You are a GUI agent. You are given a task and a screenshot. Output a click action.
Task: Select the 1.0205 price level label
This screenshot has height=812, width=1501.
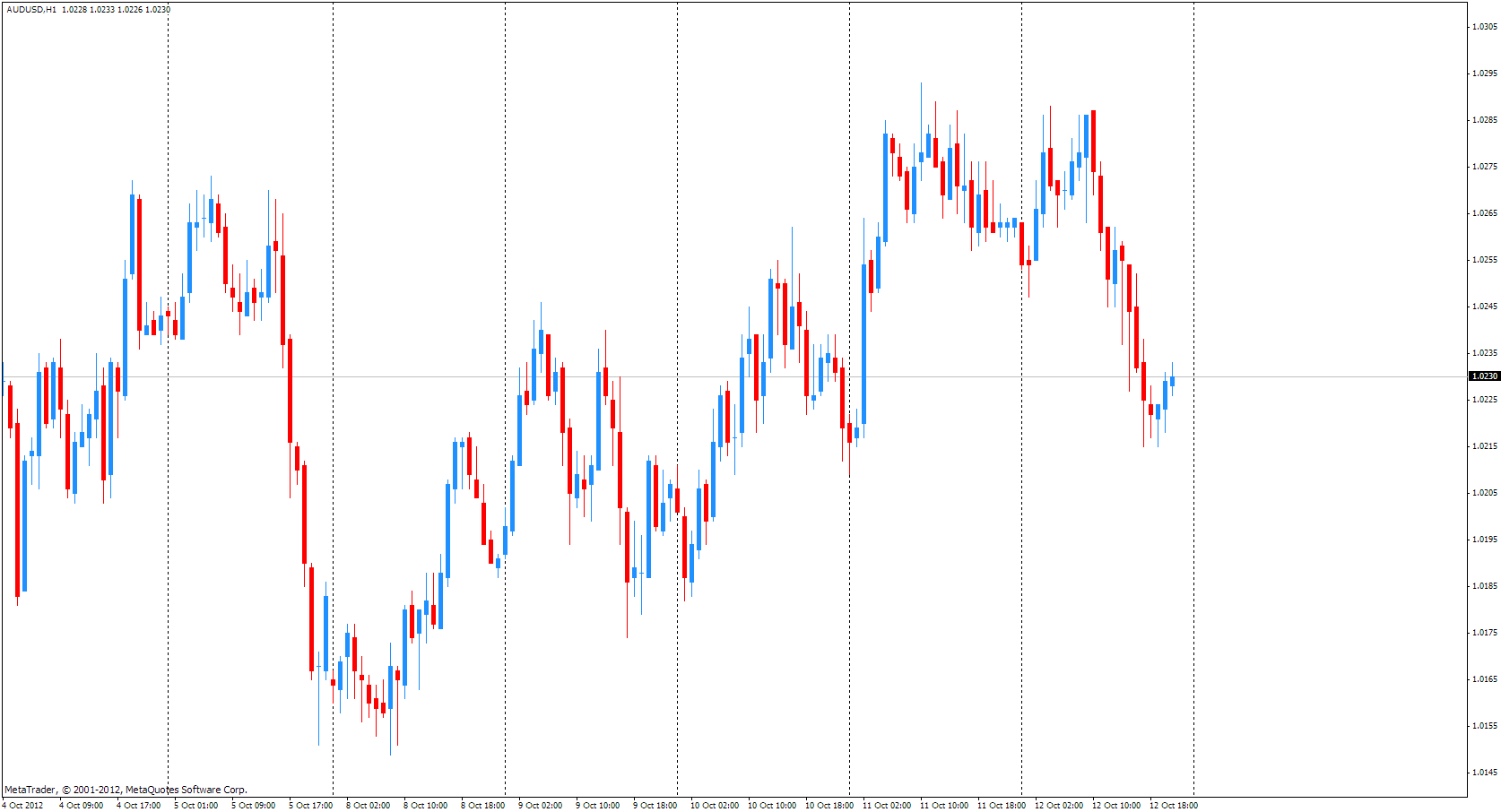1485,493
